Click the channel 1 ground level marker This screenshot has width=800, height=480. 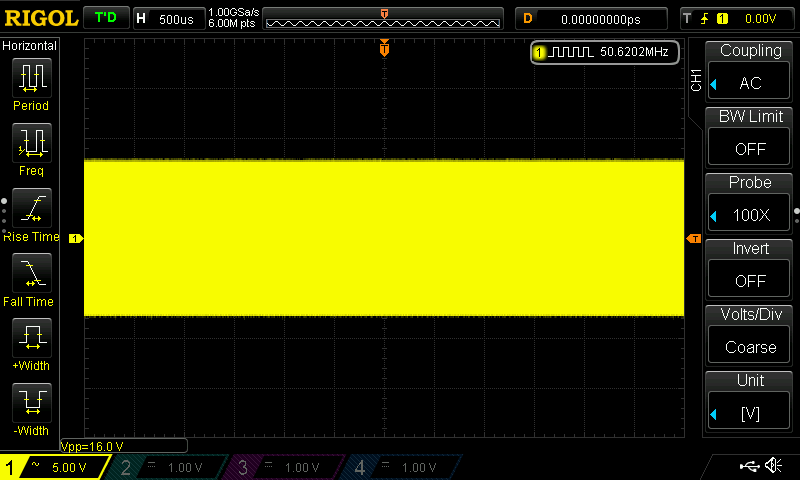76,238
